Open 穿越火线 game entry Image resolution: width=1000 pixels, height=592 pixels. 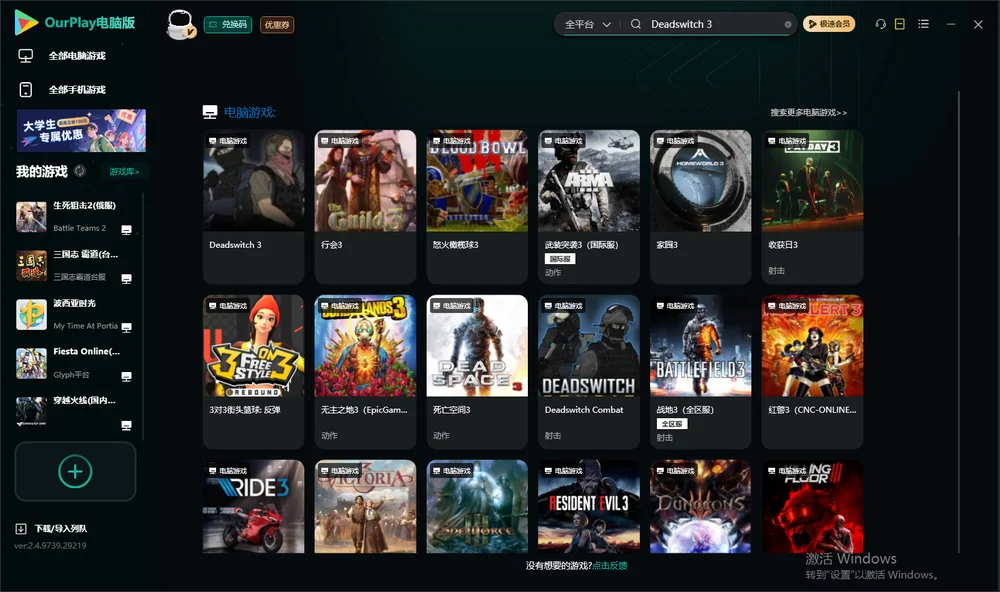[75, 412]
